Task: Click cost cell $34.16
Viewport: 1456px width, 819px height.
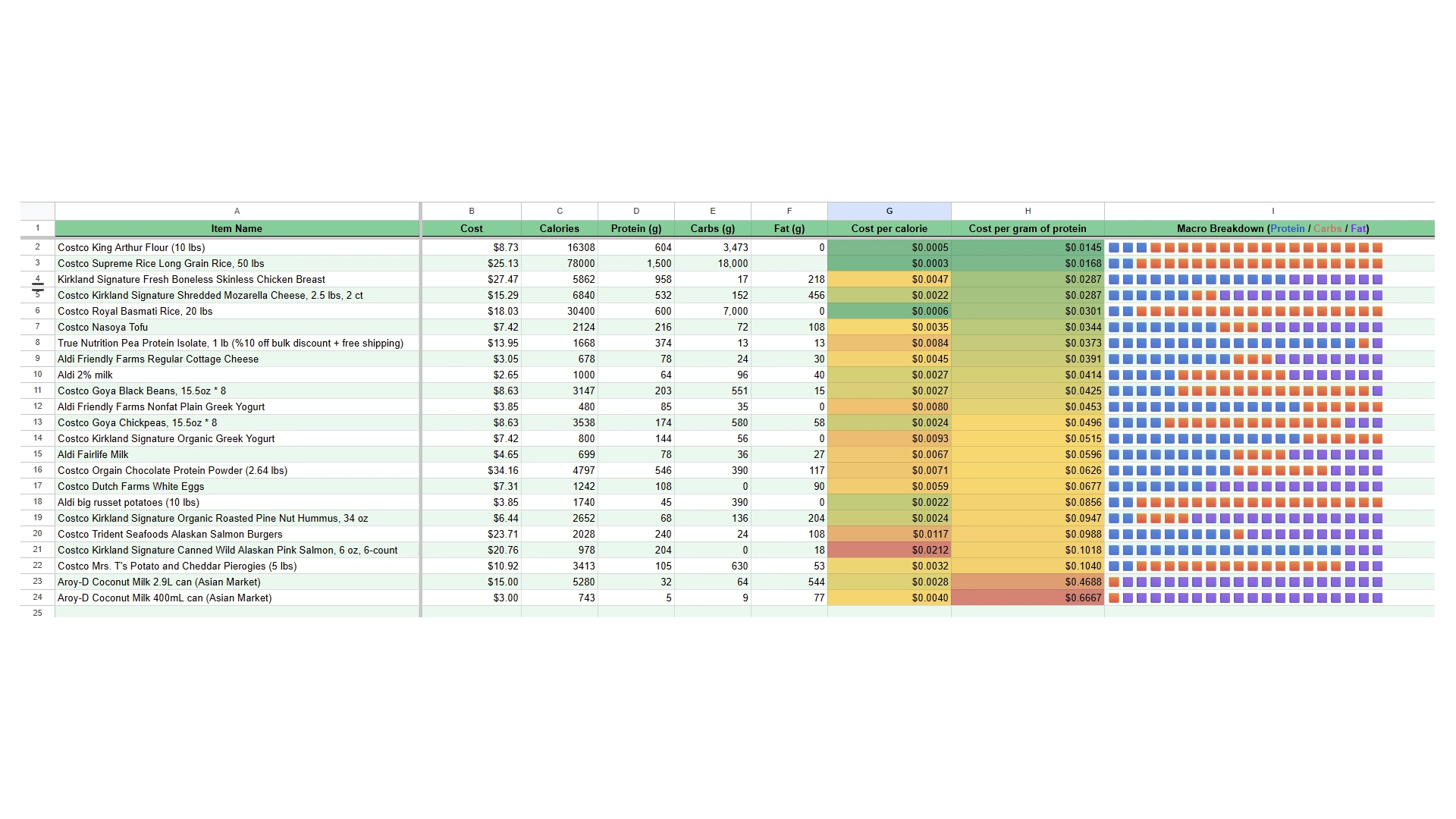Action: coord(471,470)
